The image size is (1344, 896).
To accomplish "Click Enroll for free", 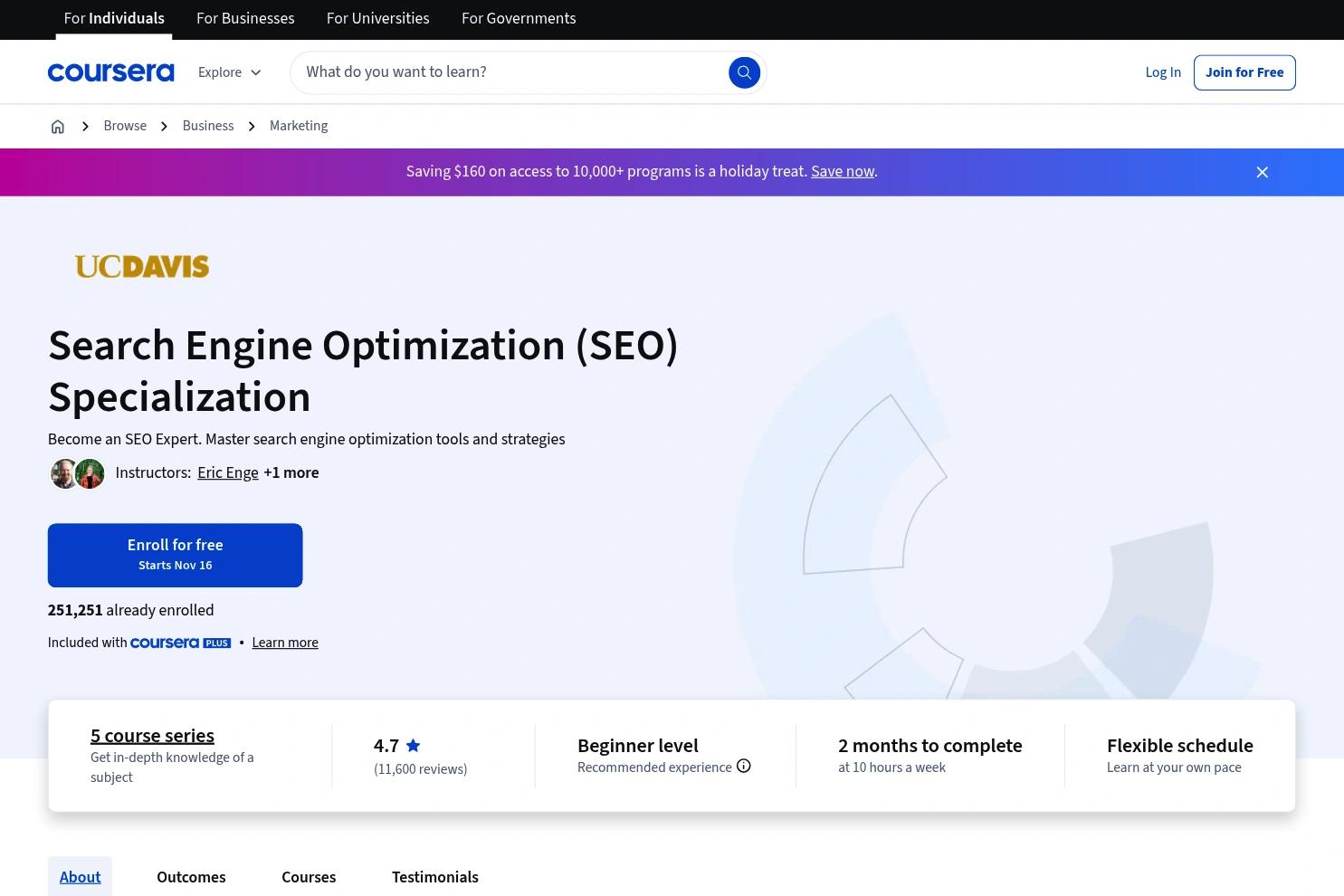I will tap(175, 554).
